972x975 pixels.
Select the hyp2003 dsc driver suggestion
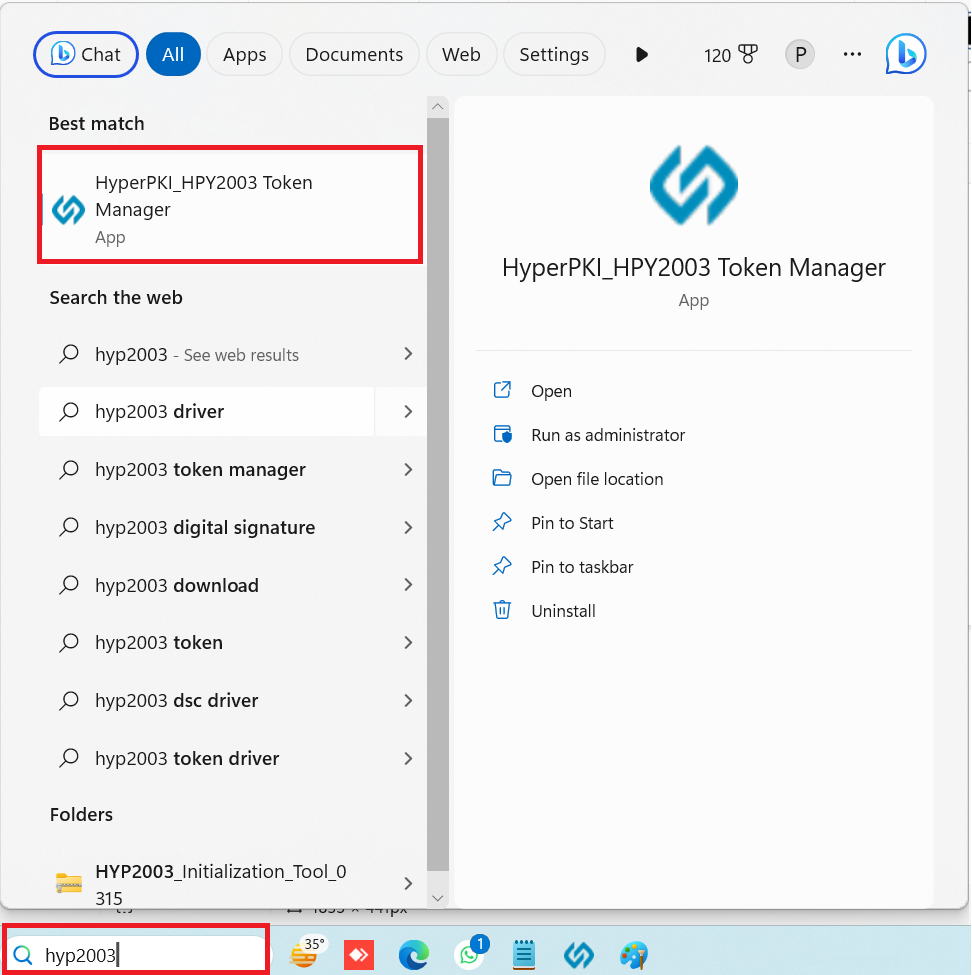[207, 701]
